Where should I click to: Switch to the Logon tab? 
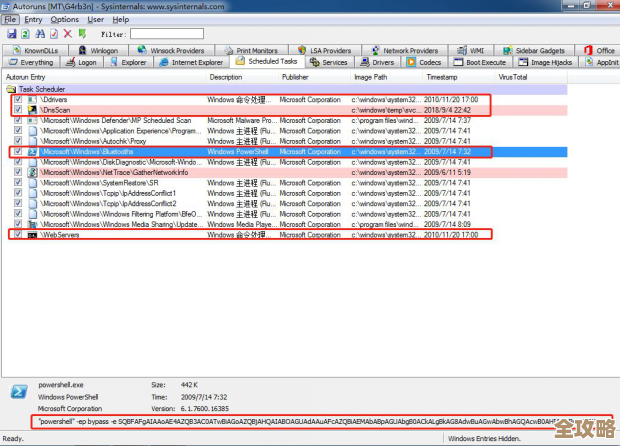[x=81, y=62]
